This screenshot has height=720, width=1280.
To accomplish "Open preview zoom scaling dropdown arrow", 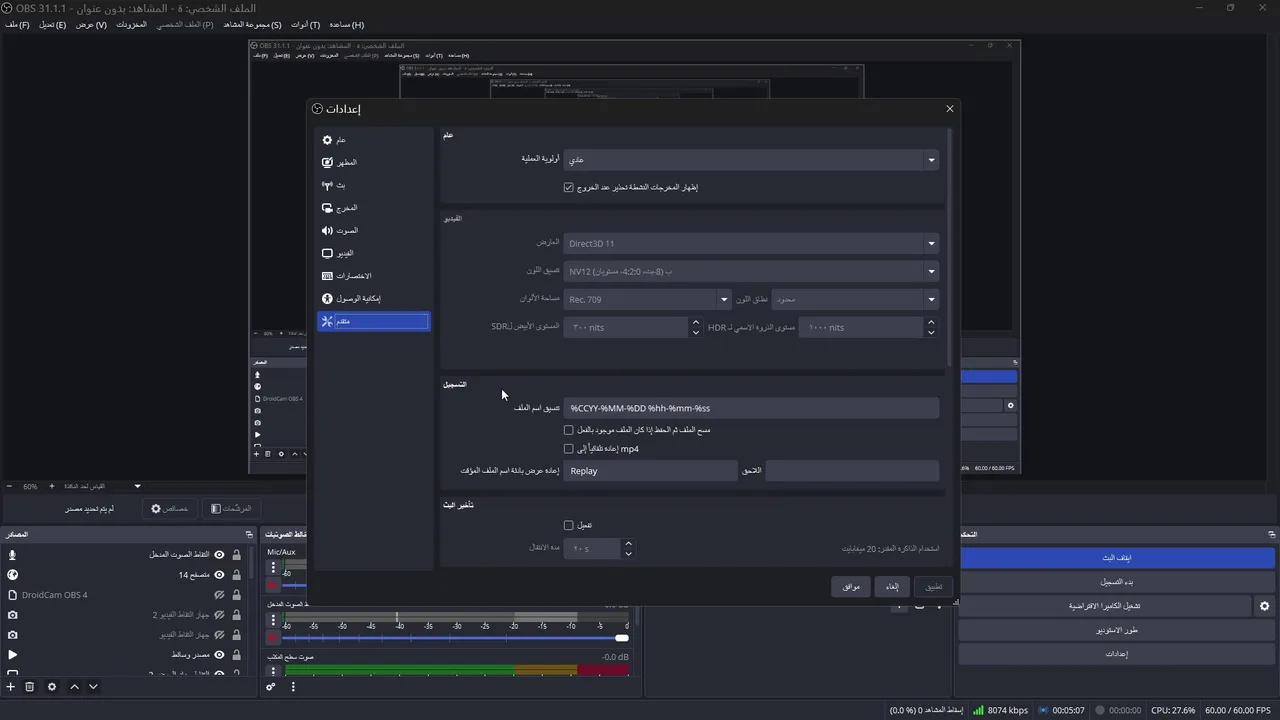I will (x=137, y=487).
